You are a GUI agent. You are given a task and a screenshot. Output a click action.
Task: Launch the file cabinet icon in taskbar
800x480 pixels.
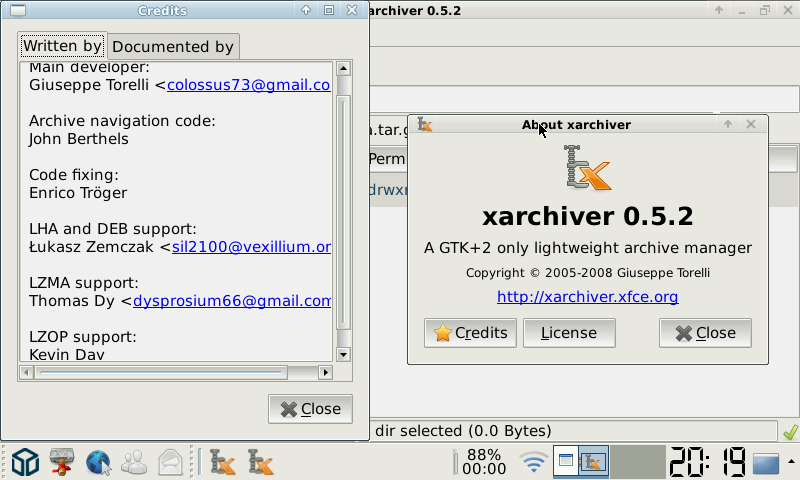coord(62,462)
